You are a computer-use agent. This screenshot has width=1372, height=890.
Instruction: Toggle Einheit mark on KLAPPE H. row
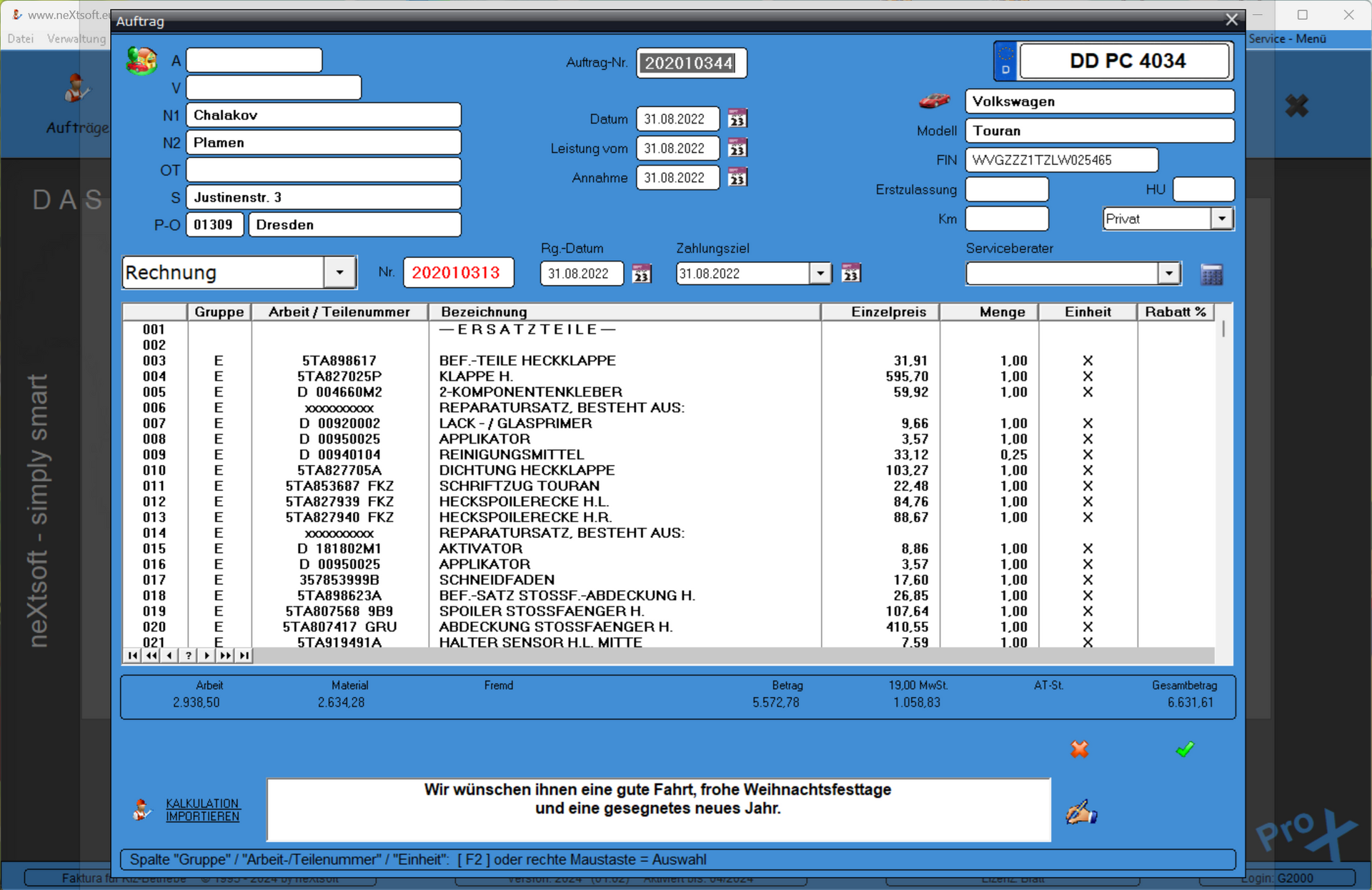pos(1087,376)
